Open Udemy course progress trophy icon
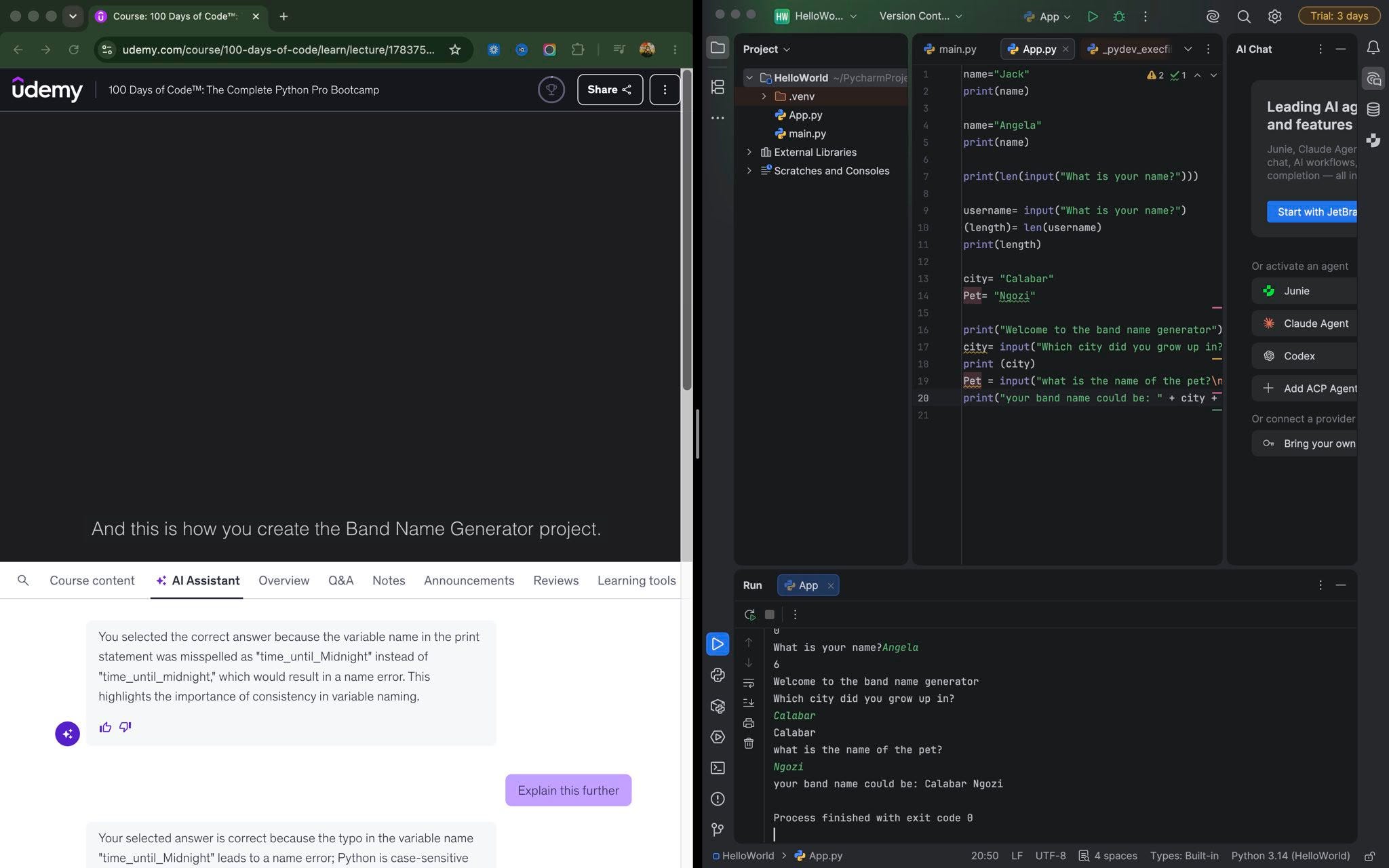The width and height of the screenshot is (1389, 868). (551, 90)
